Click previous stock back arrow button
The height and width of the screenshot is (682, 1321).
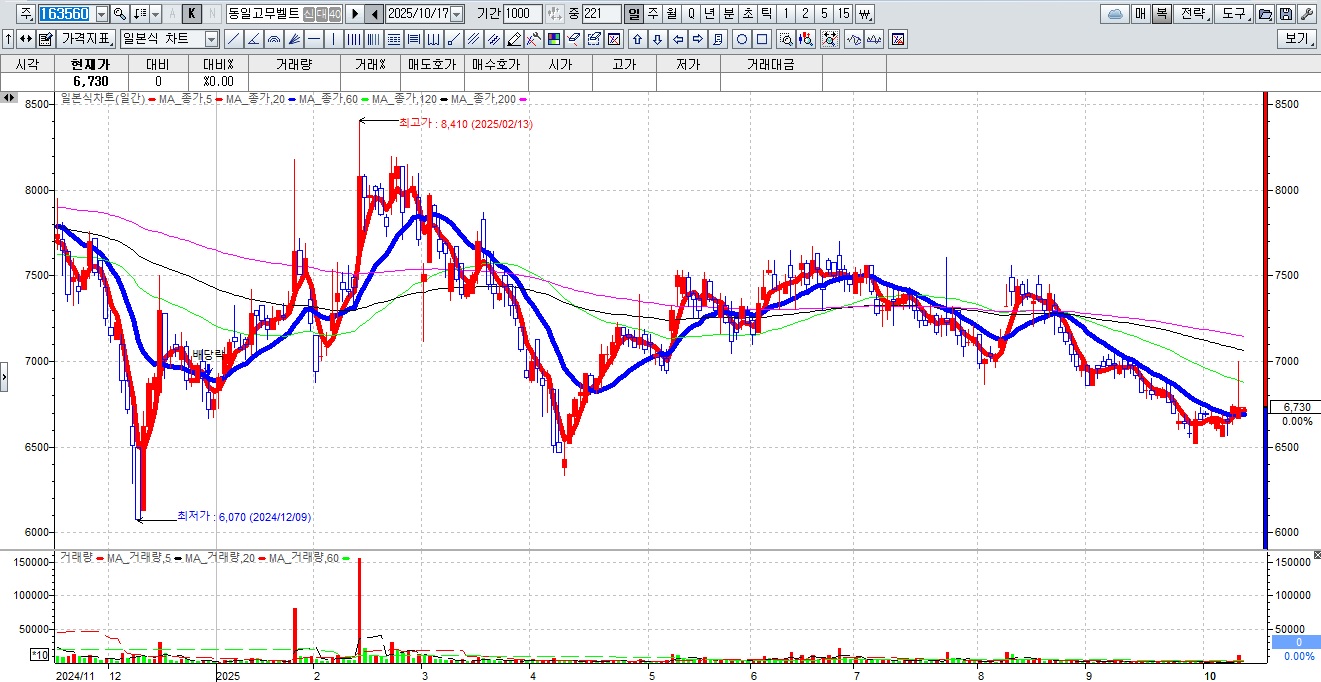(x=374, y=14)
